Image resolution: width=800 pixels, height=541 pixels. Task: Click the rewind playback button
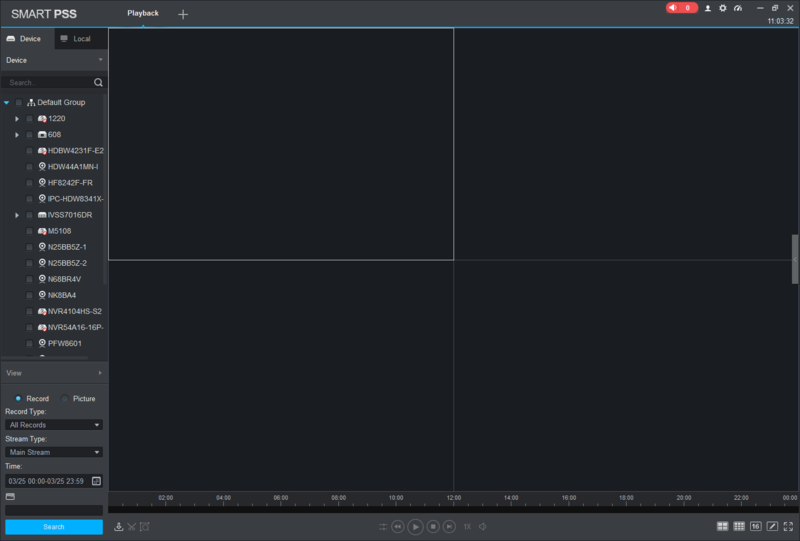(x=398, y=527)
